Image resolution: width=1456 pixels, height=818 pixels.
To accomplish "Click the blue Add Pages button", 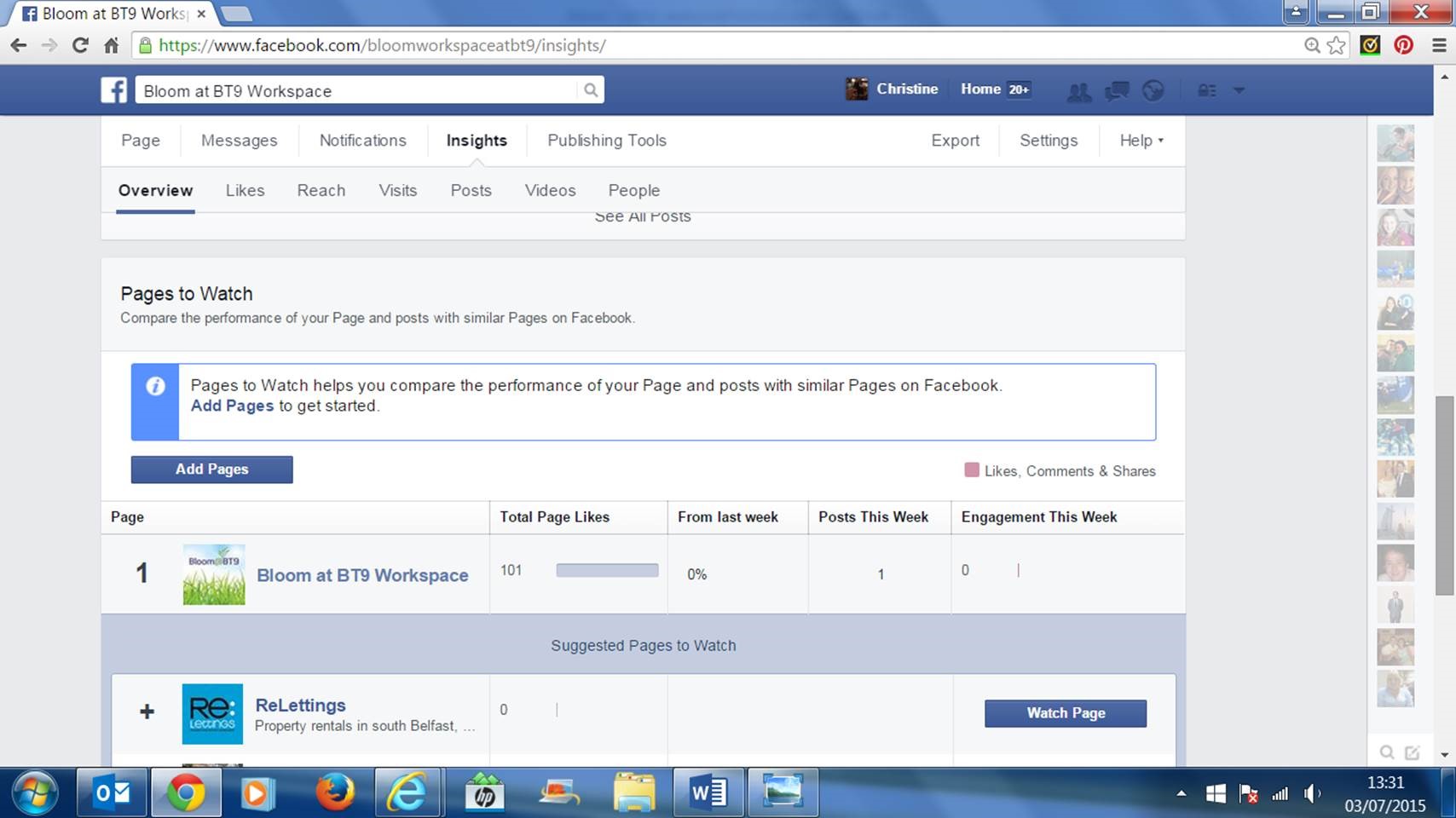I will point(212,469).
